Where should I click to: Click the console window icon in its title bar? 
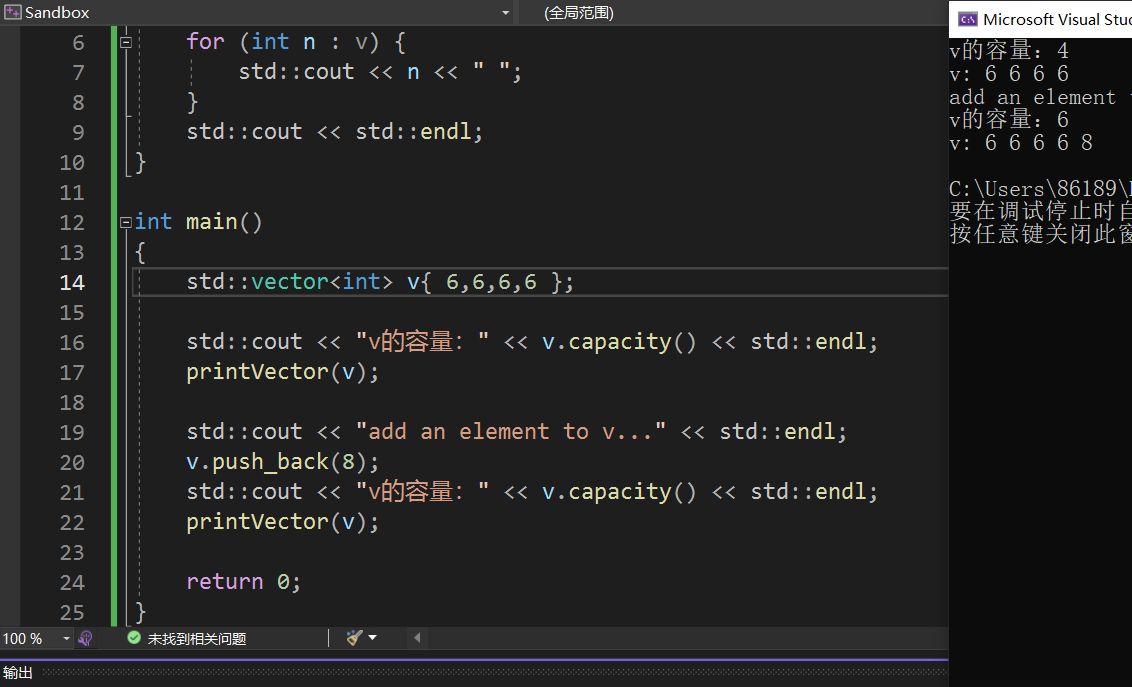tap(967, 19)
